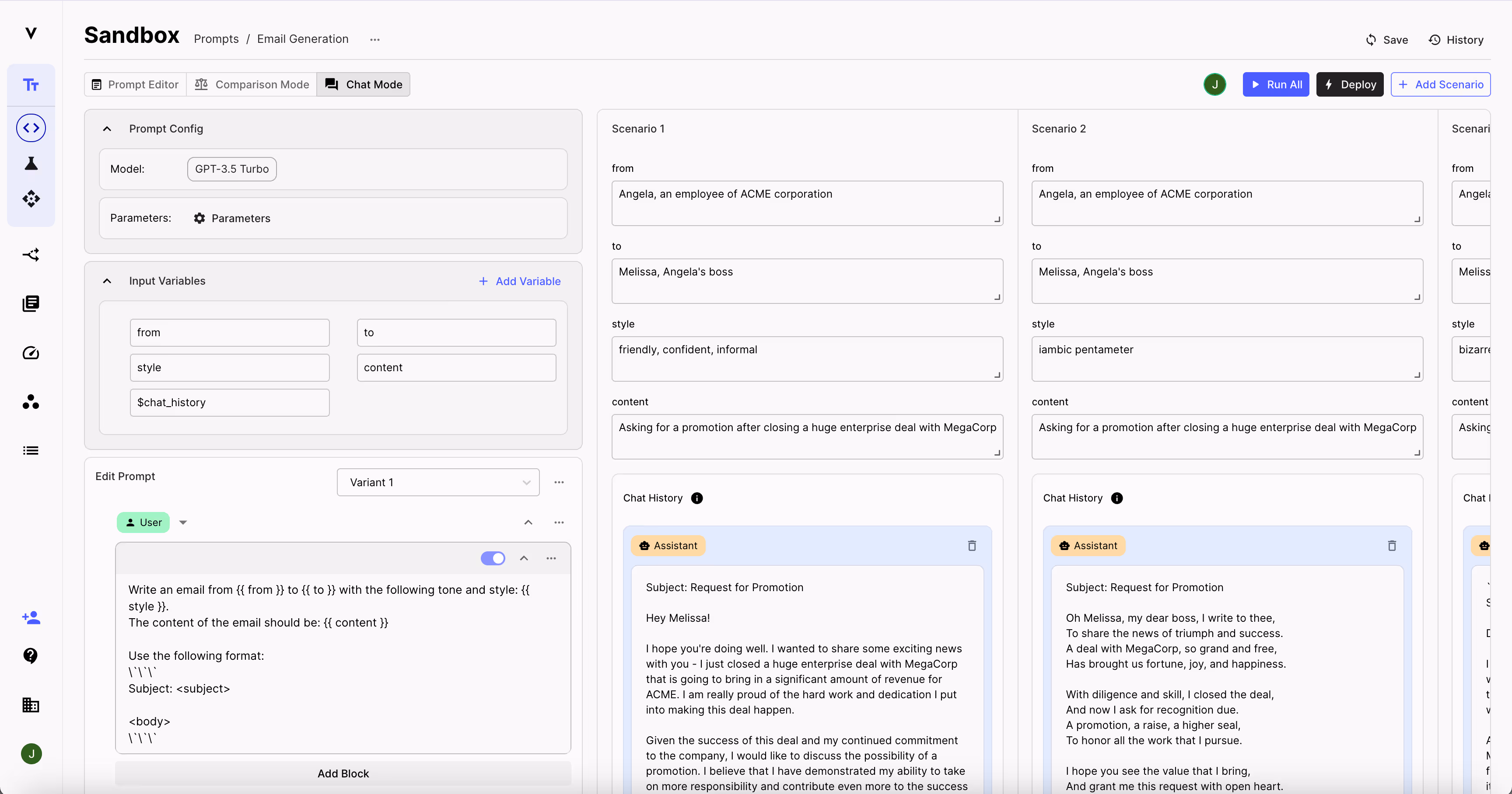
Task: Open the code brackets sidebar icon
Action: point(31,128)
